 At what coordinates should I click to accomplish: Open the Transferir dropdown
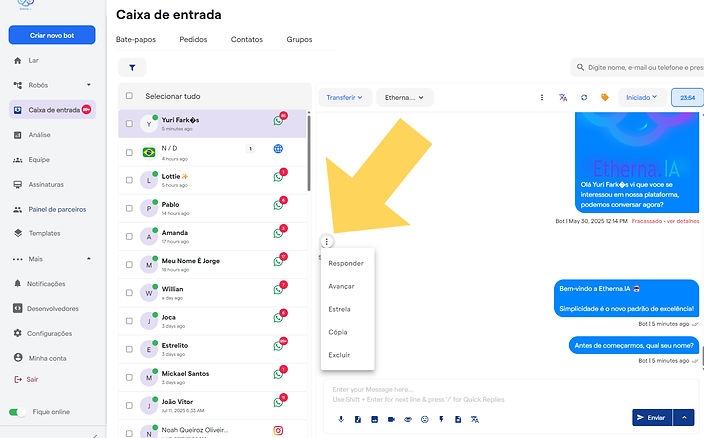click(x=345, y=97)
